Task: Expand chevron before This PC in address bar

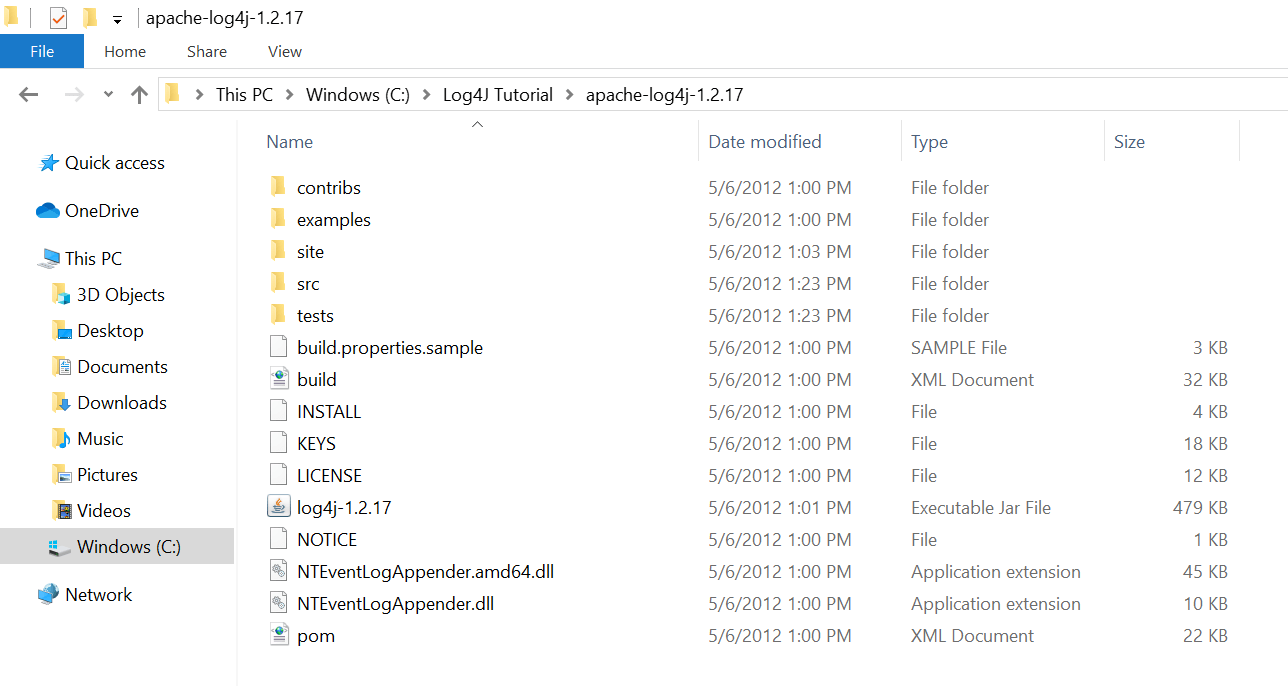Action: (200, 95)
